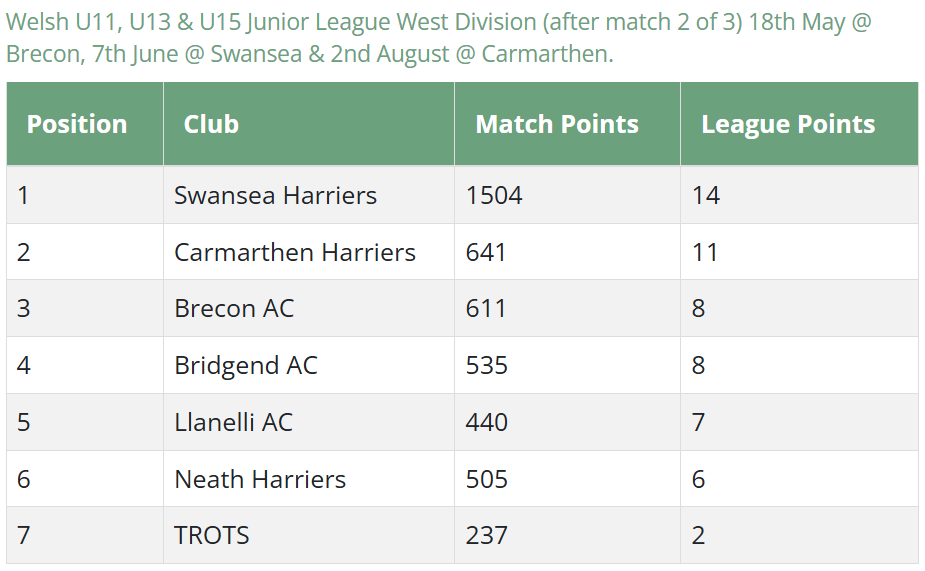Click the Welsh Junior League West Division heading
Viewport: 925px width, 571px height.
(439, 38)
